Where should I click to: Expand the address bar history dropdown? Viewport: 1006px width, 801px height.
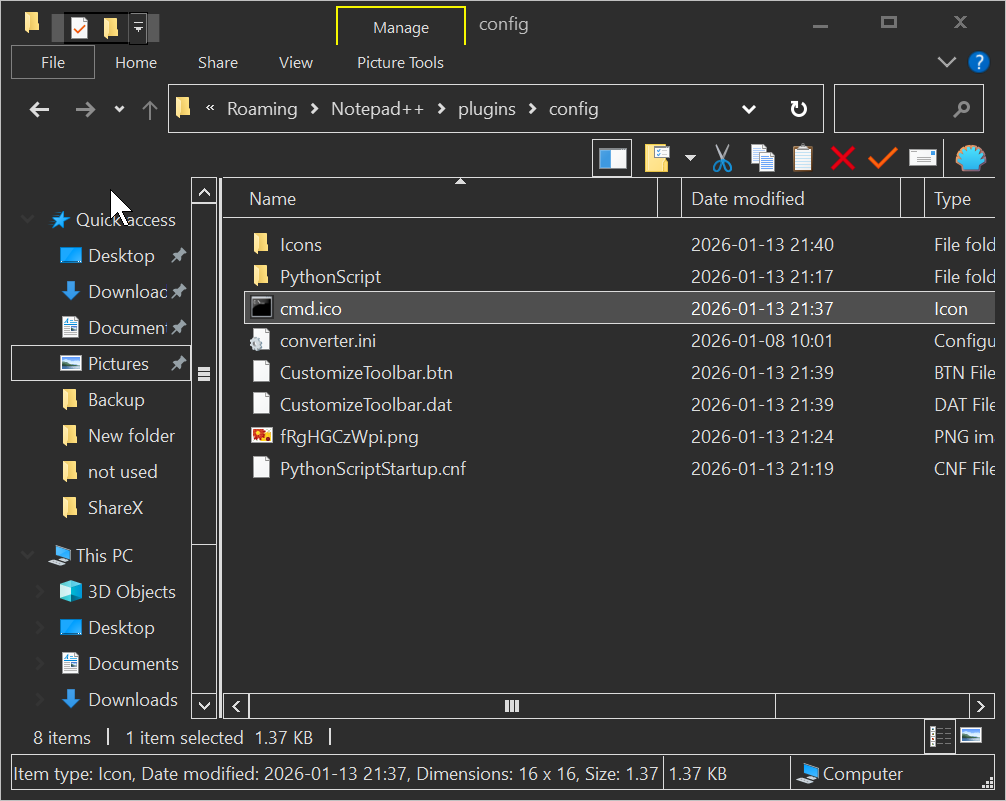[749, 109]
